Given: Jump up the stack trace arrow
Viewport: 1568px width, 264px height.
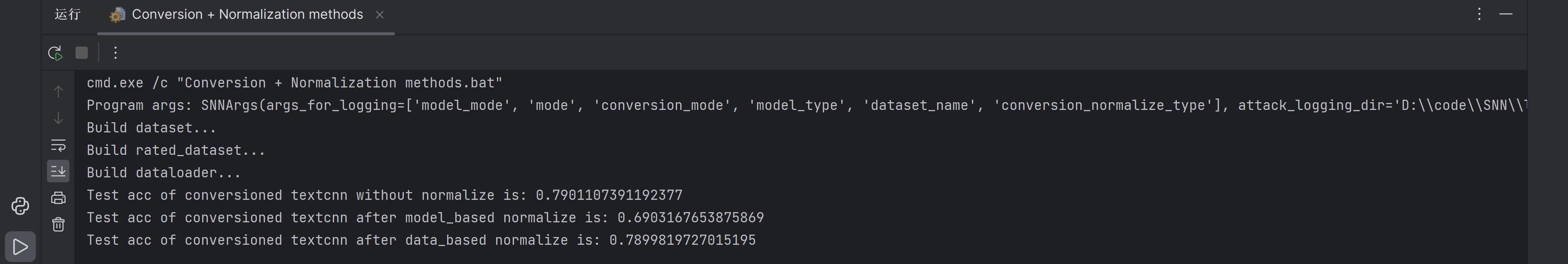Looking at the screenshot, I should [58, 92].
